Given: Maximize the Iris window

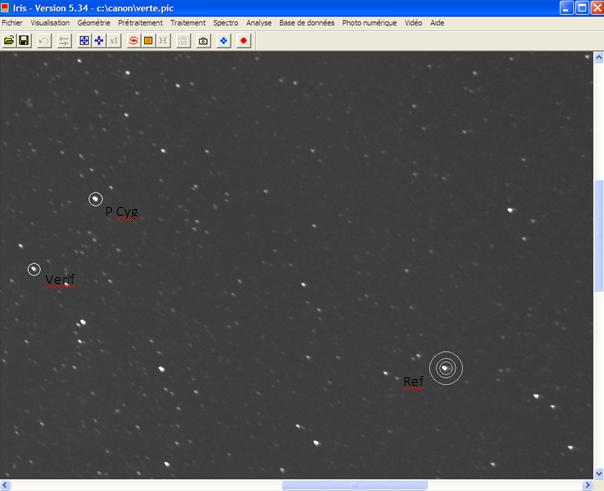Looking at the screenshot, I should (582, 8).
